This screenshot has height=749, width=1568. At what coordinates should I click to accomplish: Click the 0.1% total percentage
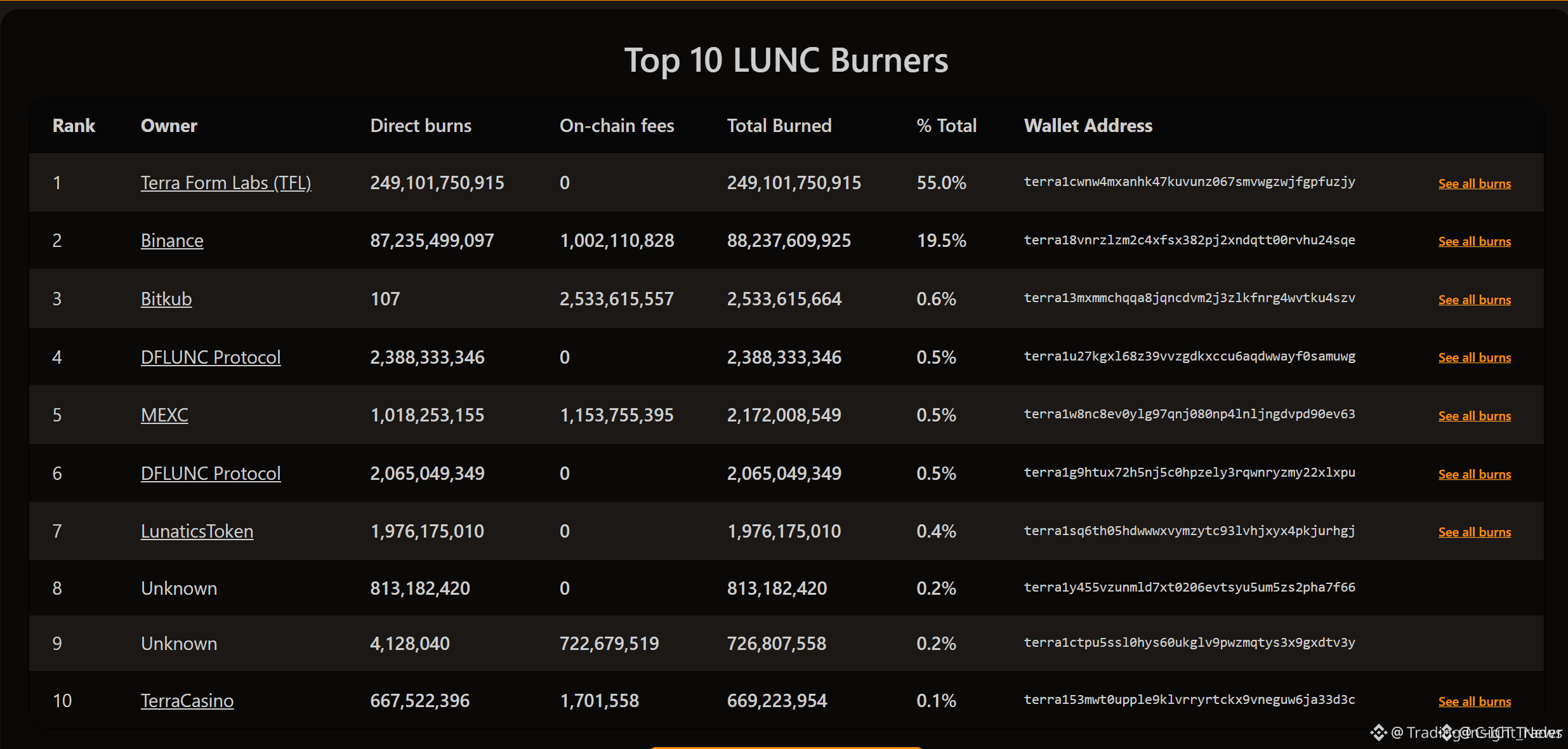[937, 701]
